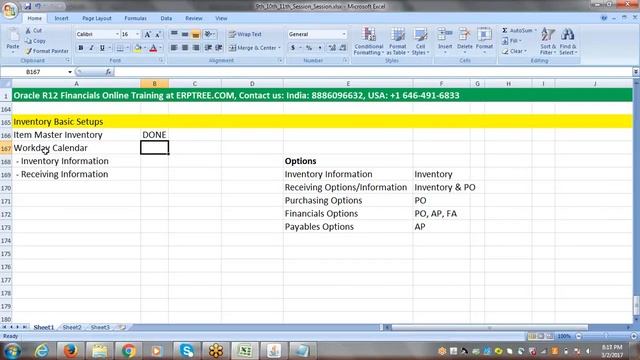This screenshot has height=360, width=640.
Task: Click AutoSum
Action: (518, 31)
